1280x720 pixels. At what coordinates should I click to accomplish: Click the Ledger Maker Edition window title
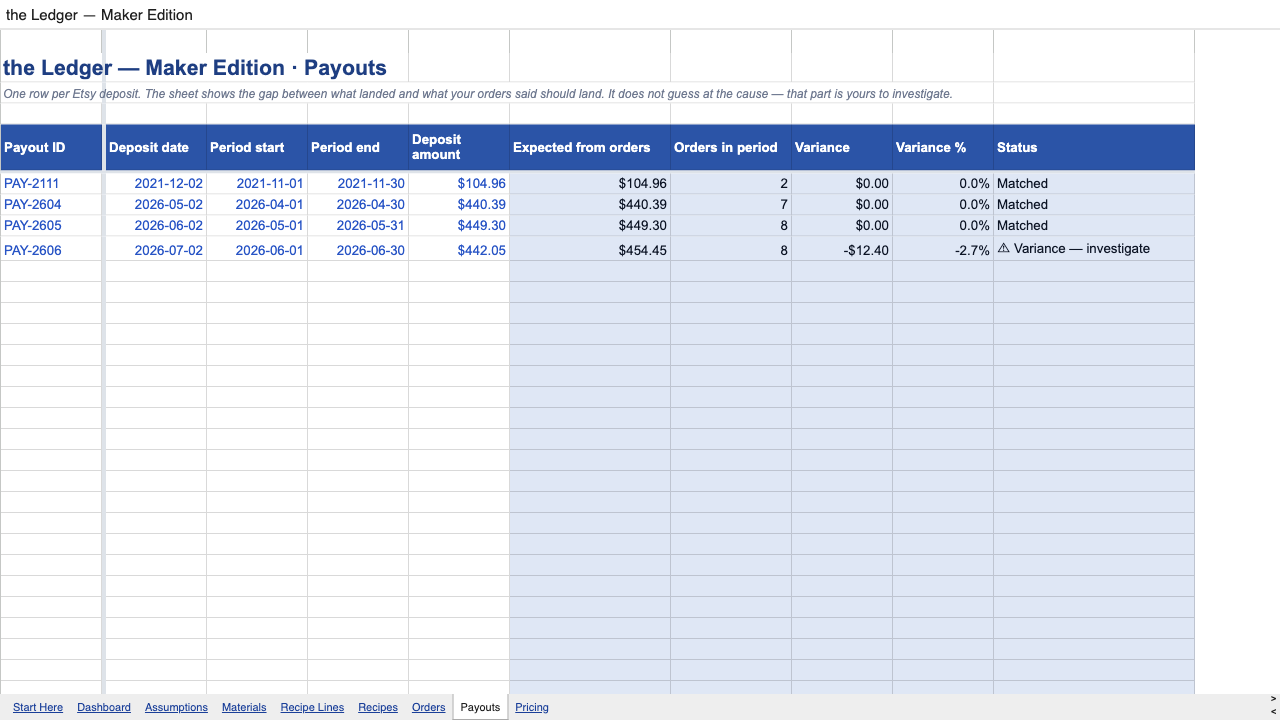coord(99,15)
